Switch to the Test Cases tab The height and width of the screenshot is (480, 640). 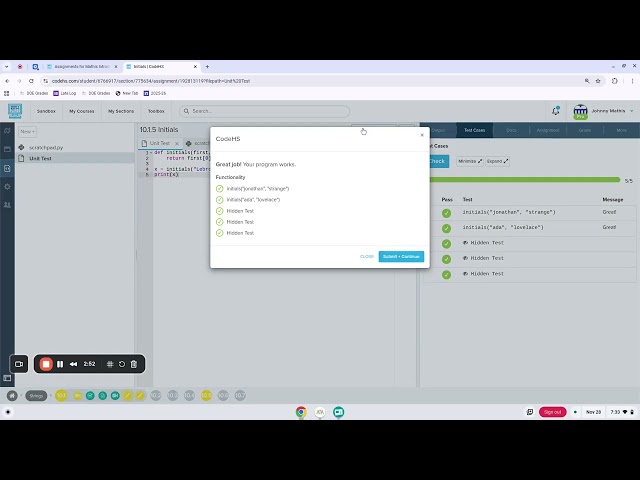[474, 130]
